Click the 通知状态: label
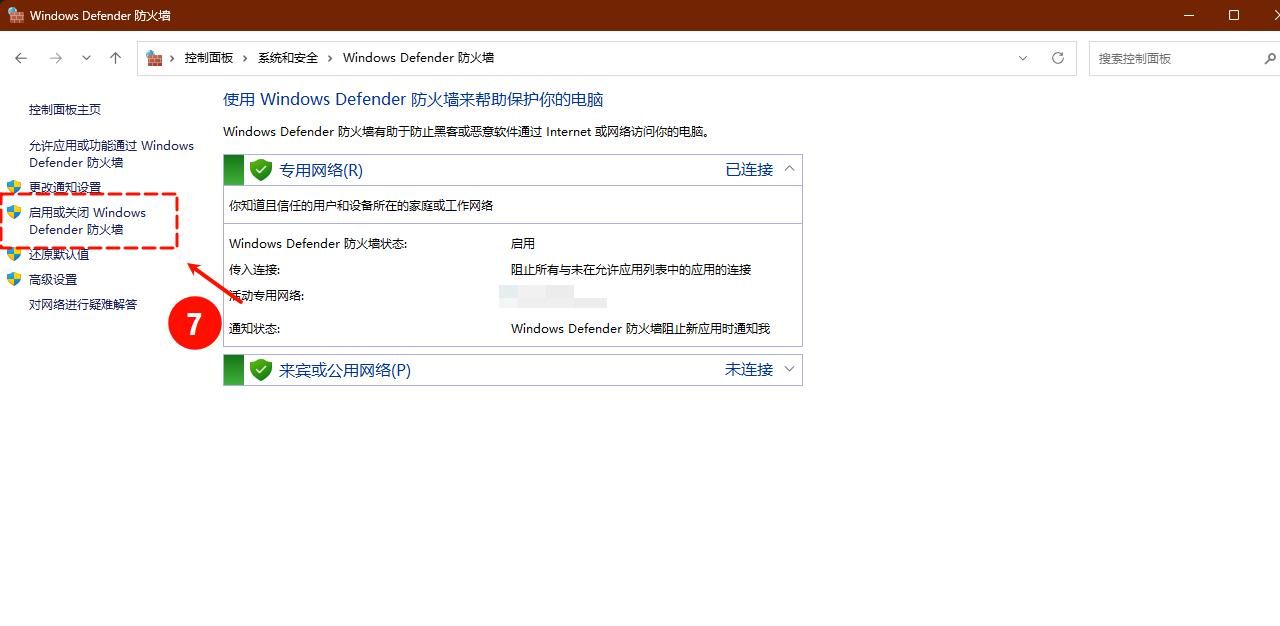 [255, 328]
